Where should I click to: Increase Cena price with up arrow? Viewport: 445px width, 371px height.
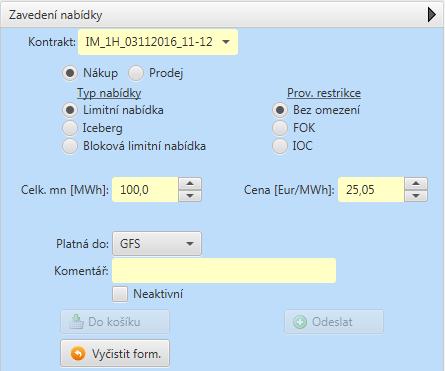(x=416, y=183)
